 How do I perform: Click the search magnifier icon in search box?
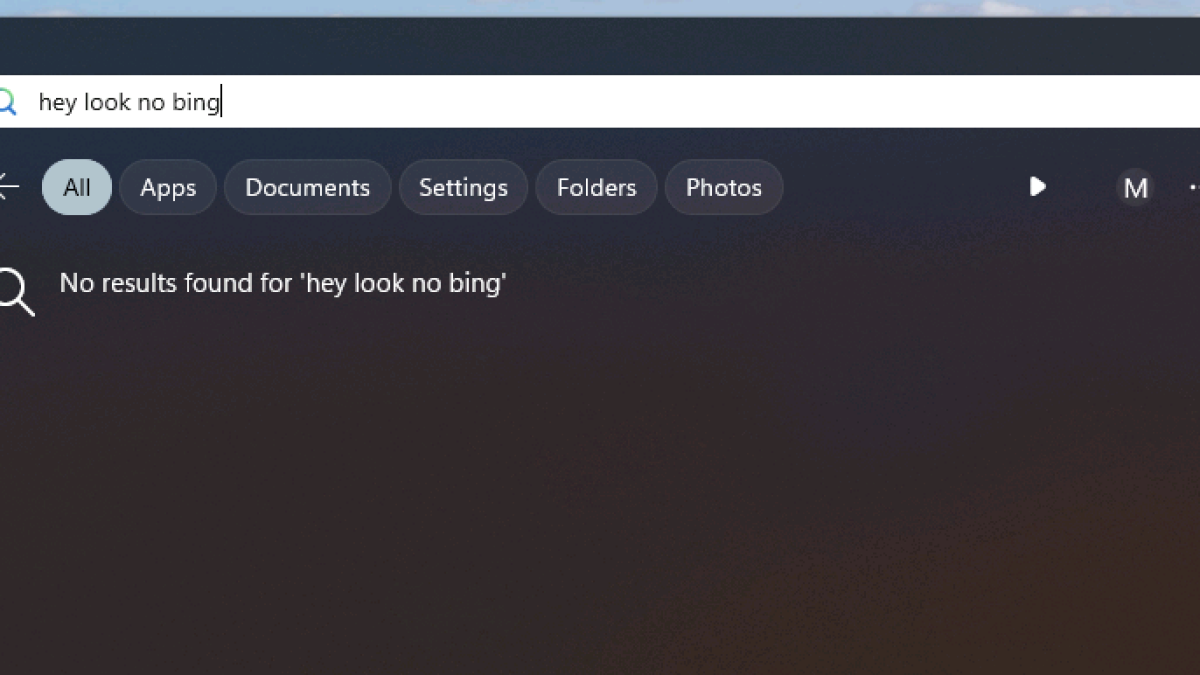point(6,102)
